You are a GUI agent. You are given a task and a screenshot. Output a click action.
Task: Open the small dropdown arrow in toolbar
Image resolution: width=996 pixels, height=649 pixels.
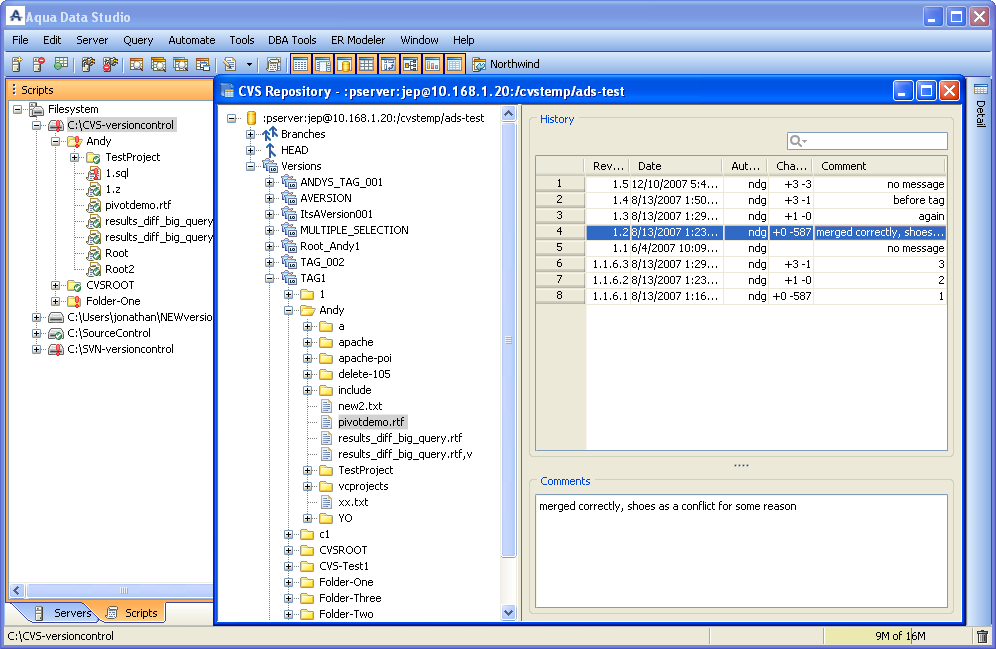point(249,65)
